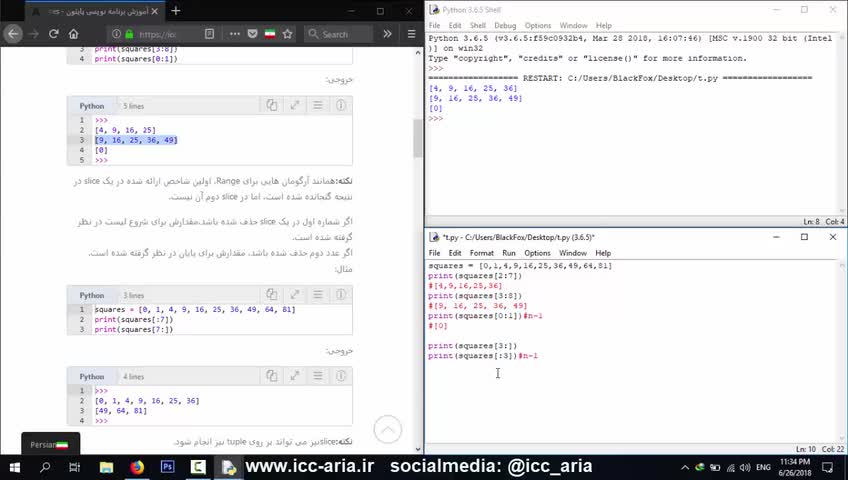Click the green padlock security icon
This screenshot has height=480, width=848.
point(129,34)
